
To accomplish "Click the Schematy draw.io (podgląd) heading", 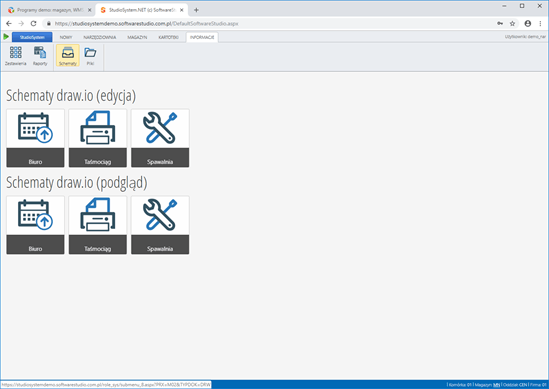I will pos(77,182).
